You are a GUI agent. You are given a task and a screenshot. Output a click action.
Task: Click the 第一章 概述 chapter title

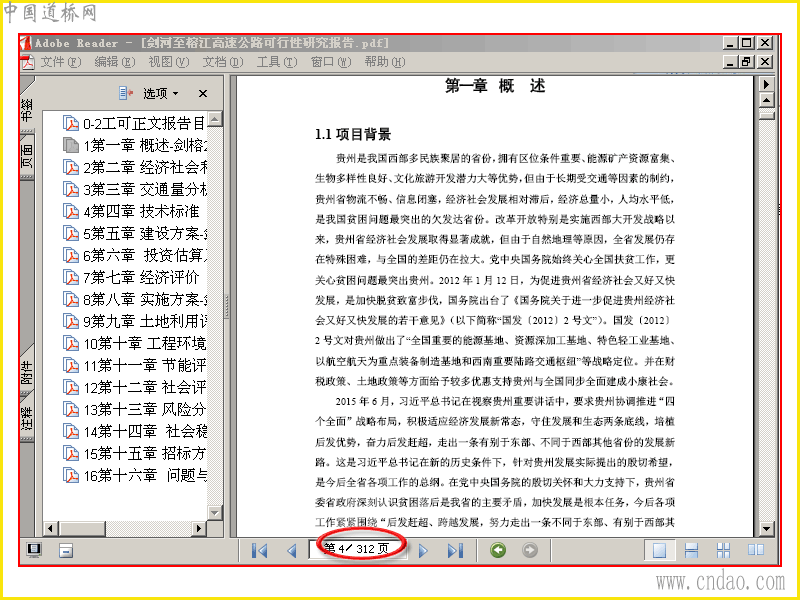point(495,86)
